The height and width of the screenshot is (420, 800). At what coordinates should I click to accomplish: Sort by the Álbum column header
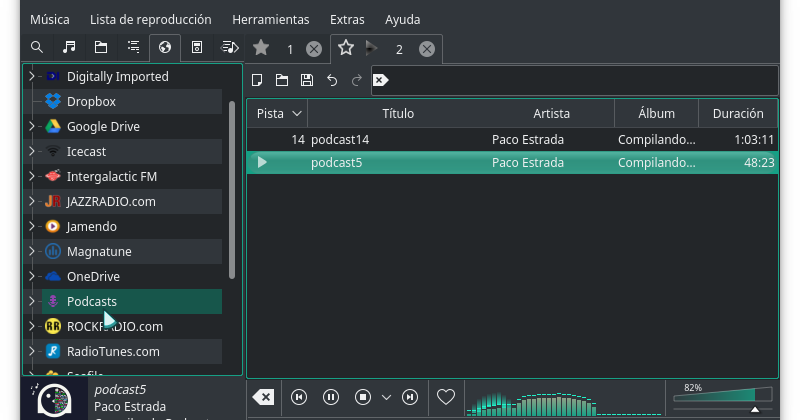[x=657, y=113]
